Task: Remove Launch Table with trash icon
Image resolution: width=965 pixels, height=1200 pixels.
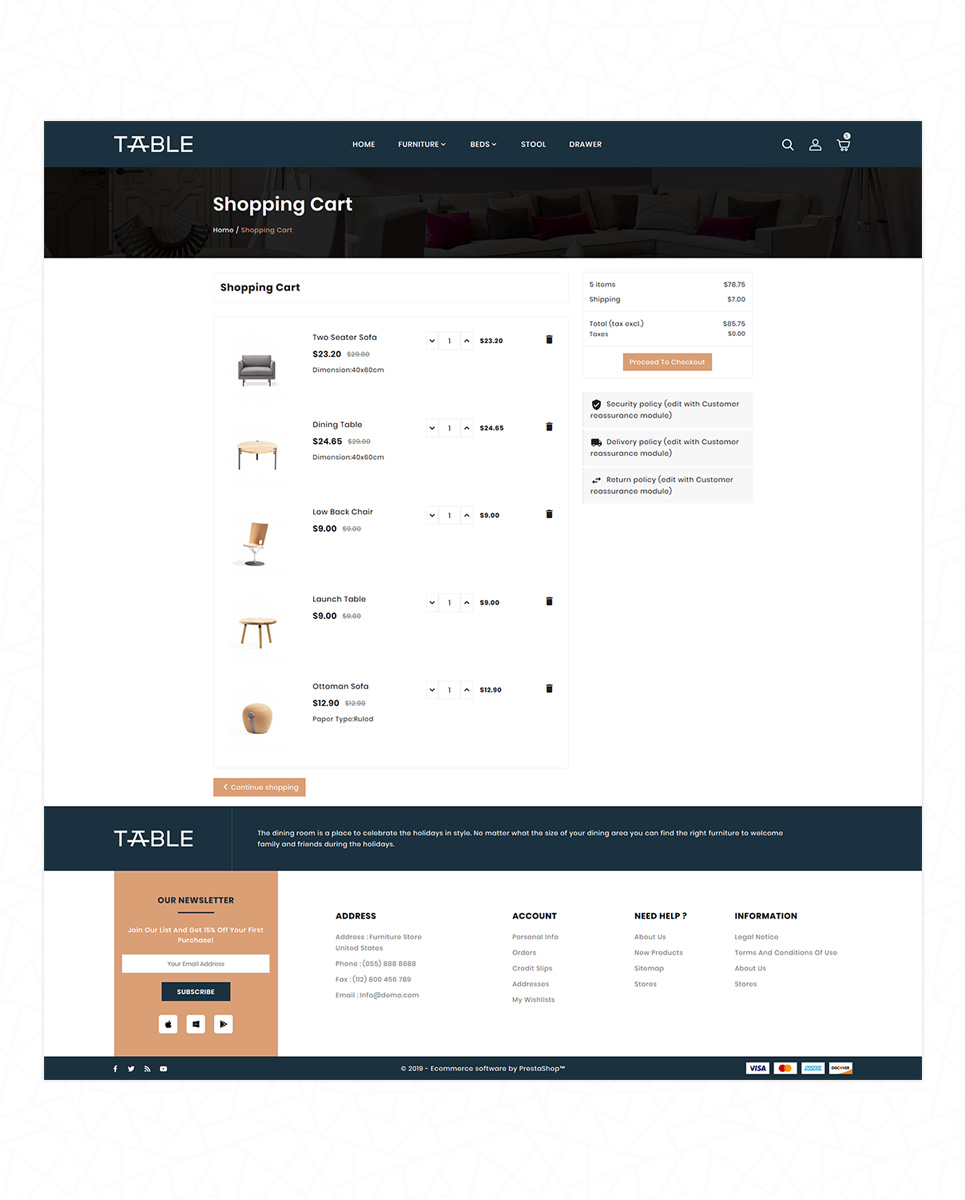Action: [x=549, y=601]
